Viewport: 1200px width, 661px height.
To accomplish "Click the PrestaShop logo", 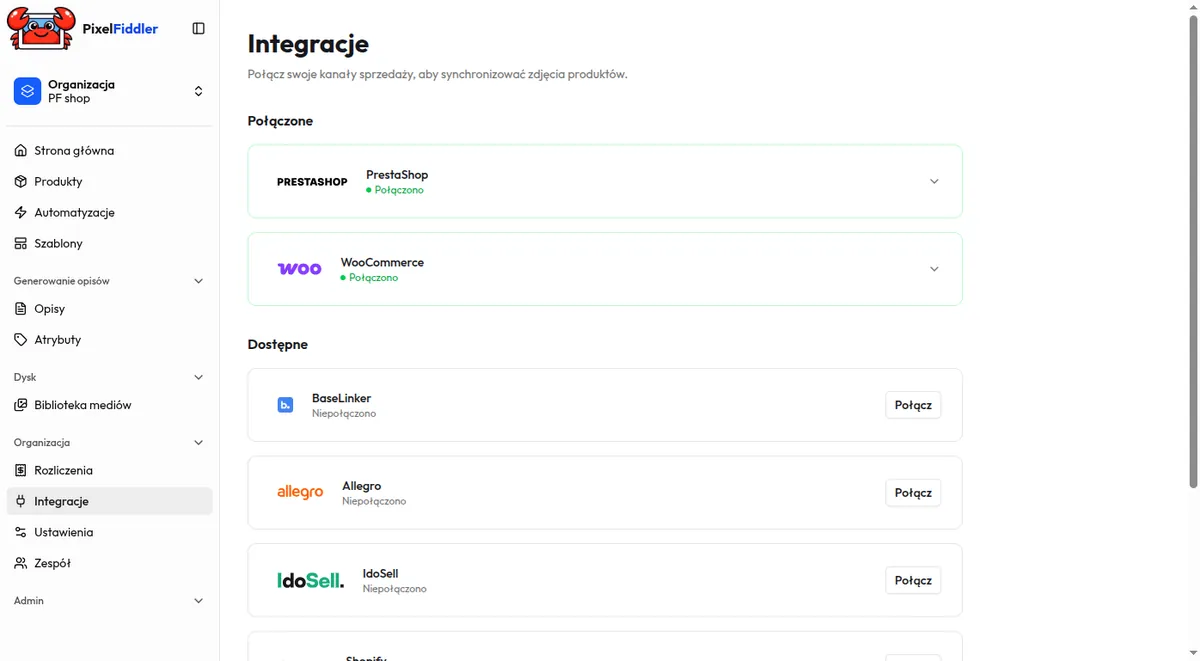I will coord(312,182).
